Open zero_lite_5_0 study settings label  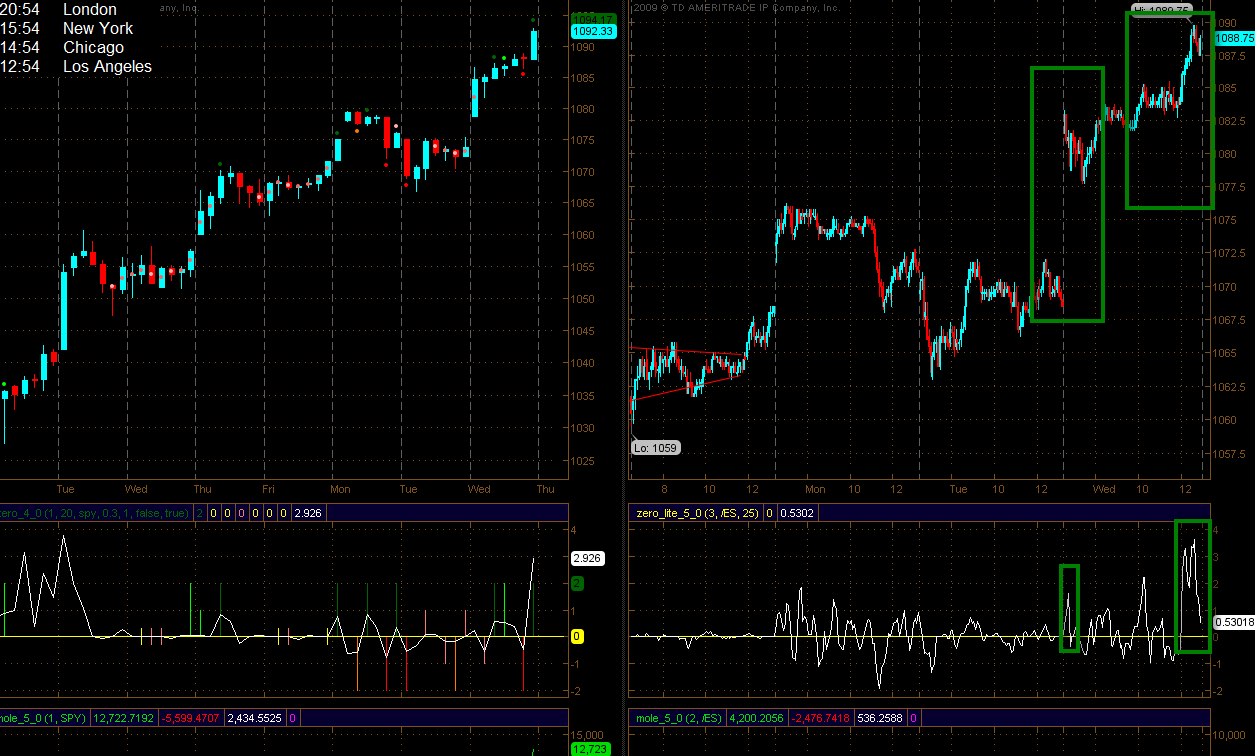tap(696, 513)
